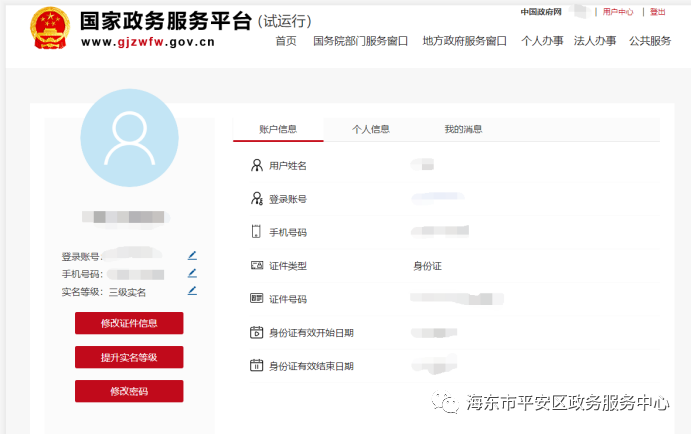This screenshot has height=434, width=692.
Task: Click the ID card icon beside 证件类型
Action: click(257, 265)
